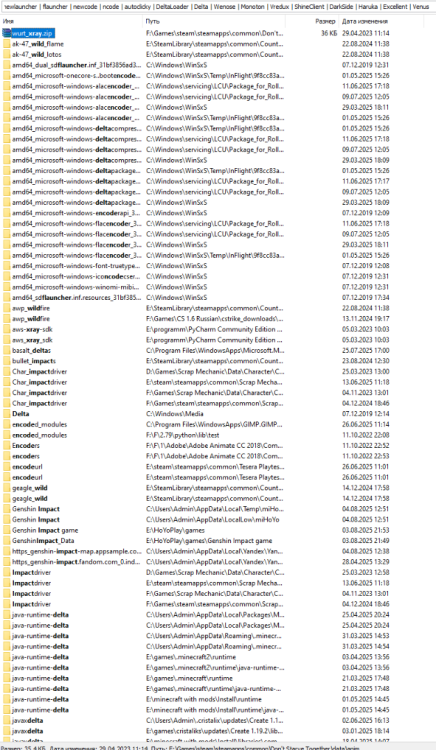Select the lowercase encoders folder name

pos(26,456)
